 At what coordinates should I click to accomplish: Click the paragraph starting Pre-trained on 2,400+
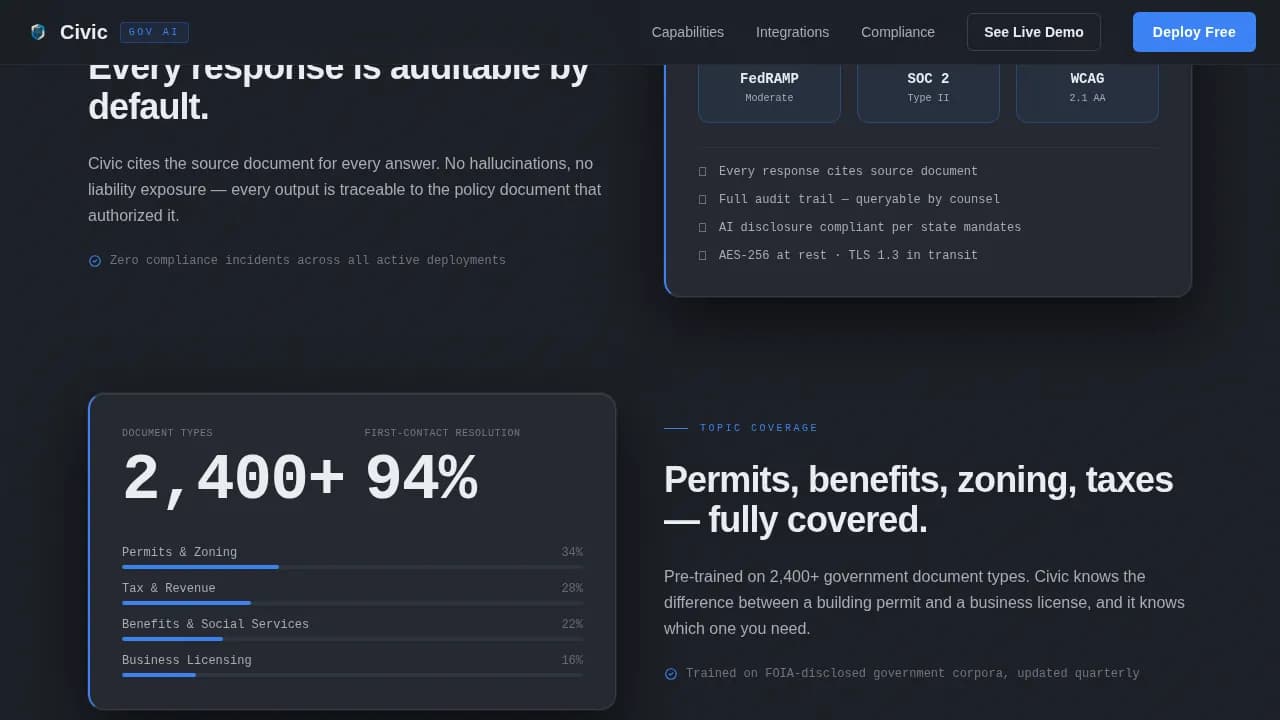tap(925, 603)
